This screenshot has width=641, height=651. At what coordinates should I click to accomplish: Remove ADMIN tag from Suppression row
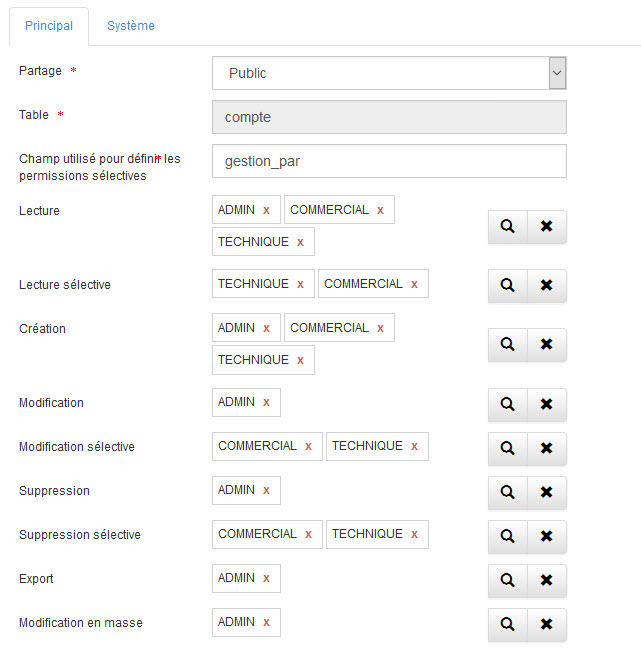267,490
